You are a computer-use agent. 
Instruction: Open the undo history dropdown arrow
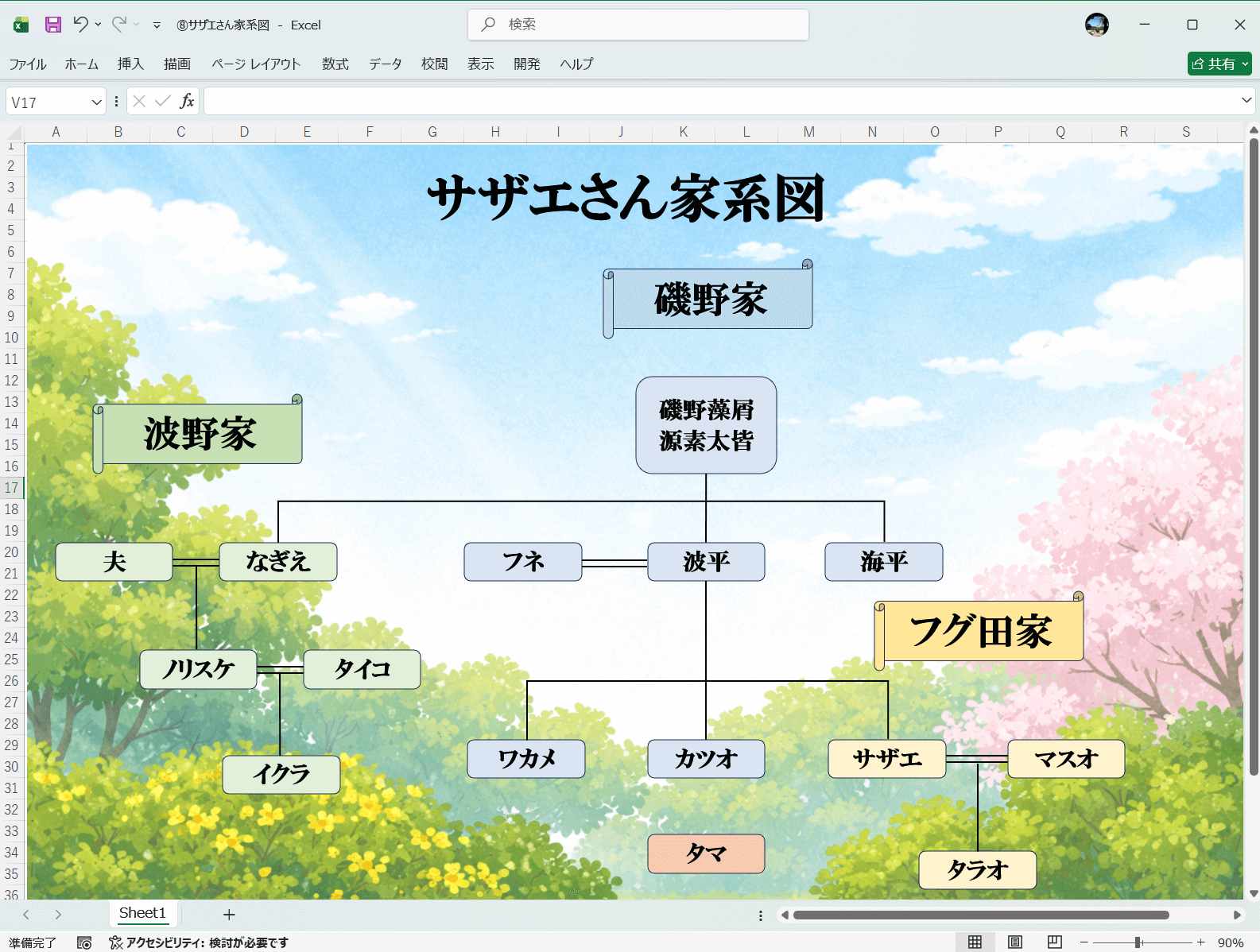point(99,25)
